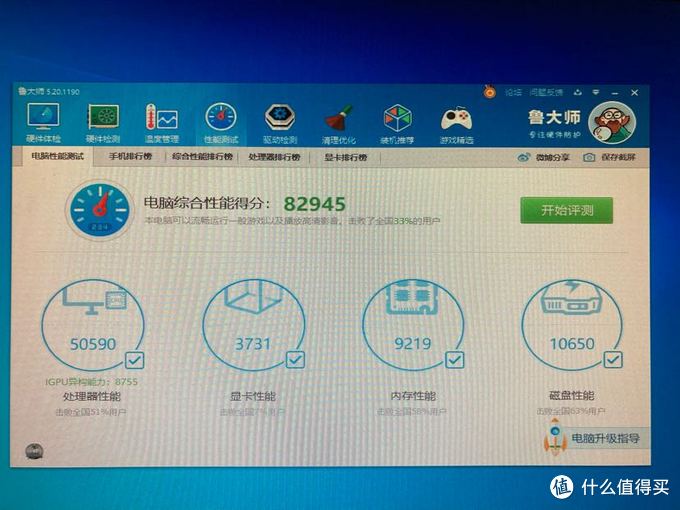Click the 保存截屏 save screenshot link

coord(618,157)
